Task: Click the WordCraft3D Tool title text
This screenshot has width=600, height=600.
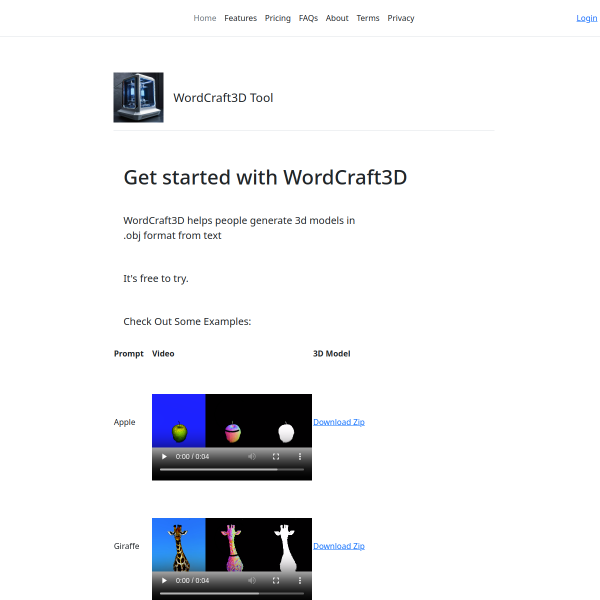Action: pos(223,98)
